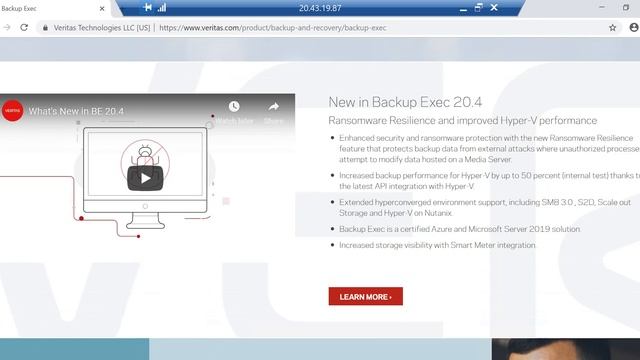This screenshot has height=360, width=640.
Task: Click the Share arrow icon on video
Action: tap(273, 107)
